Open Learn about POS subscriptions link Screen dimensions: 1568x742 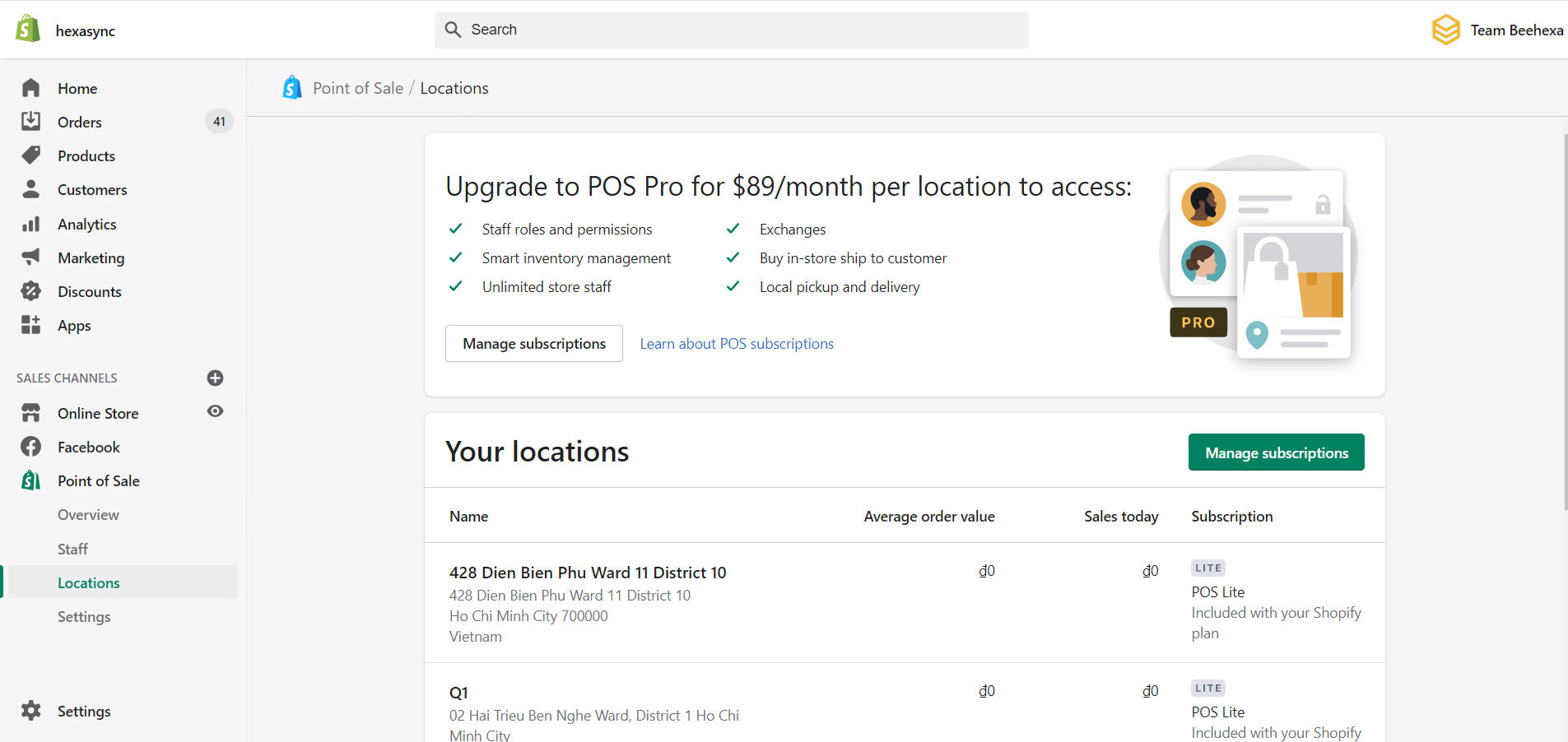point(737,343)
